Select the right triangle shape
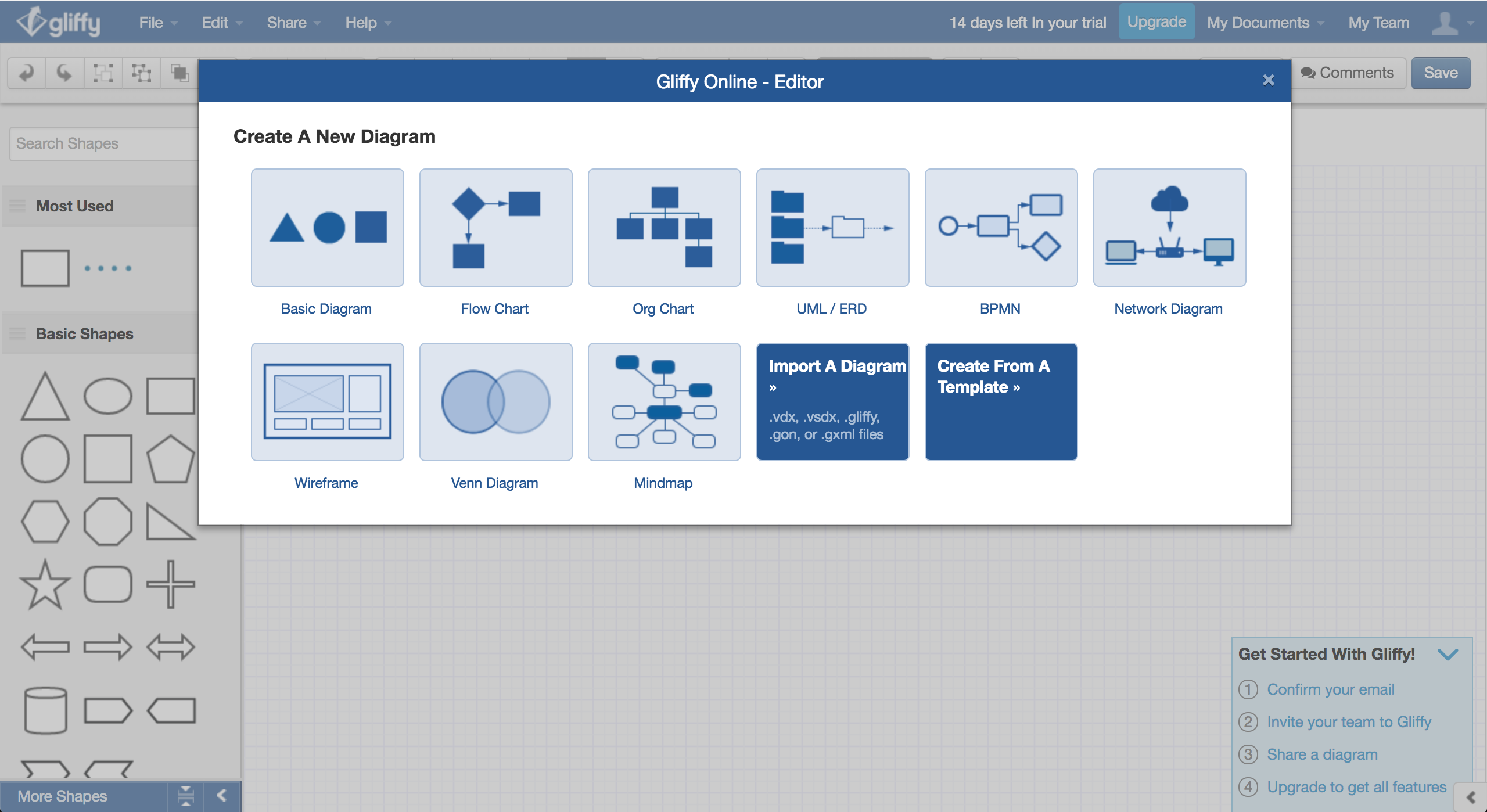The image size is (1487, 812). 171,522
